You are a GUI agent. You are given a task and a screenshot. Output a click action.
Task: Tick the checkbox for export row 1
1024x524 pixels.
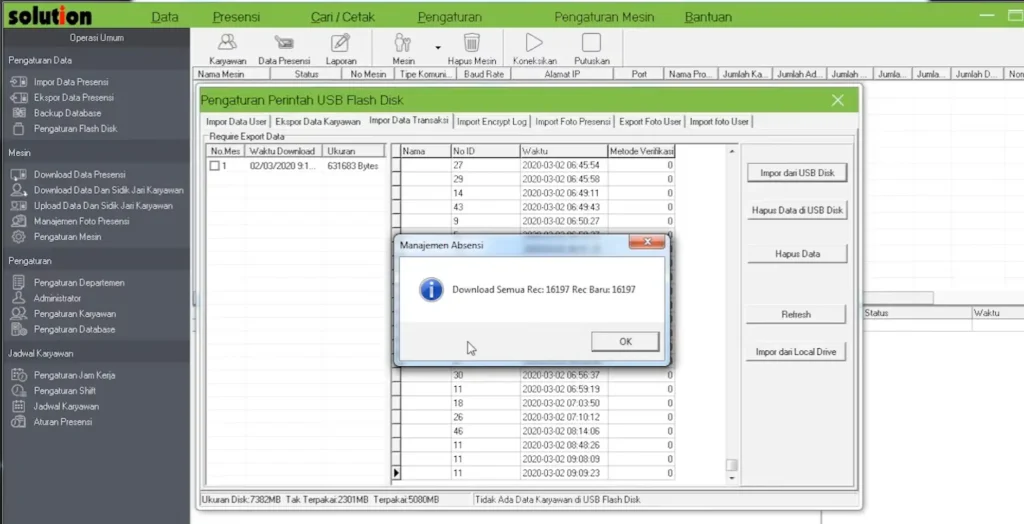(214, 166)
